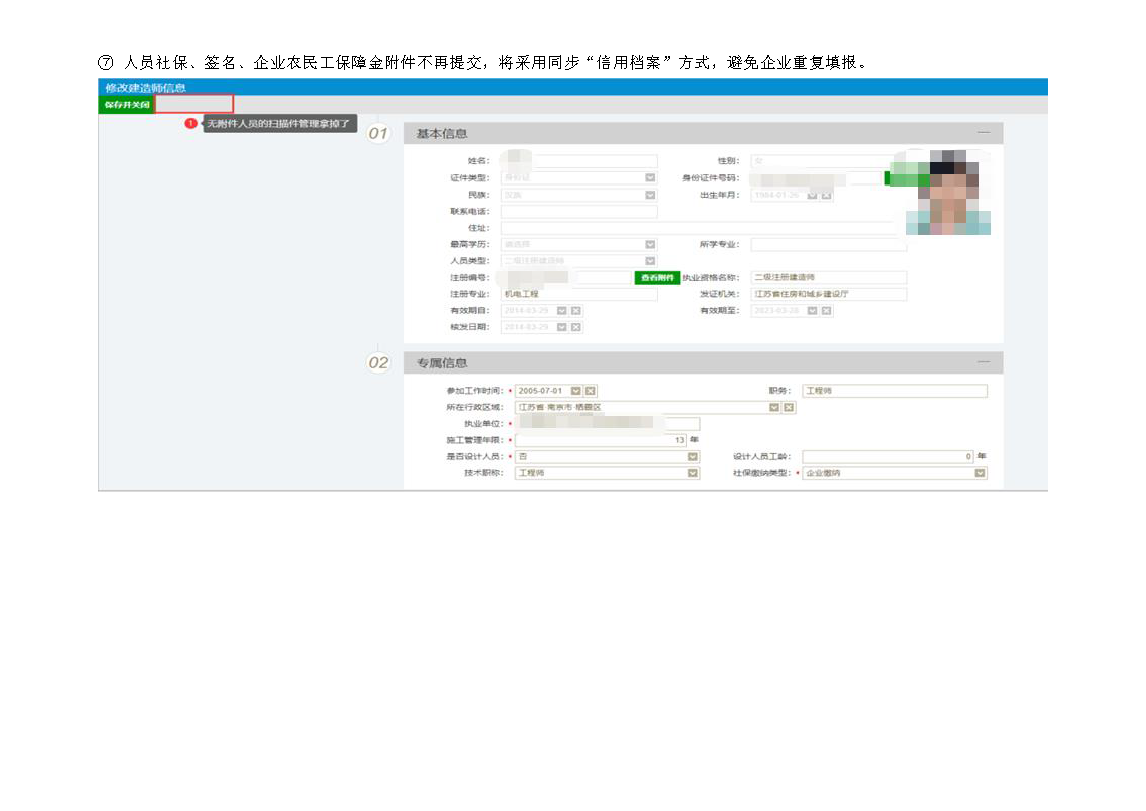Open the 参加工作时间 date picker
1146x811 pixels.
575,391
